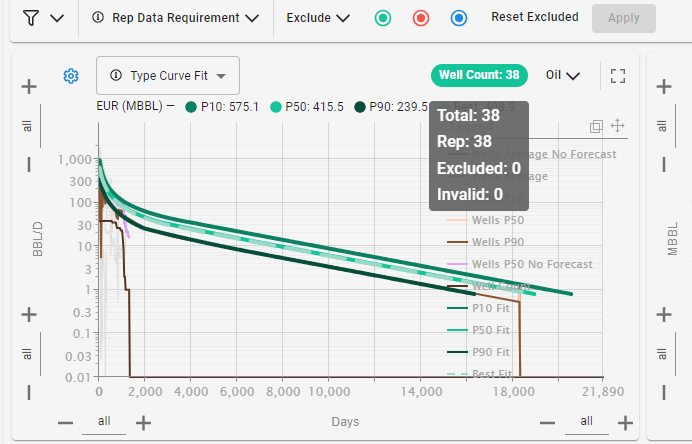Open chart settings gear icon
The height and width of the screenshot is (444, 692).
click(x=71, y=76)
